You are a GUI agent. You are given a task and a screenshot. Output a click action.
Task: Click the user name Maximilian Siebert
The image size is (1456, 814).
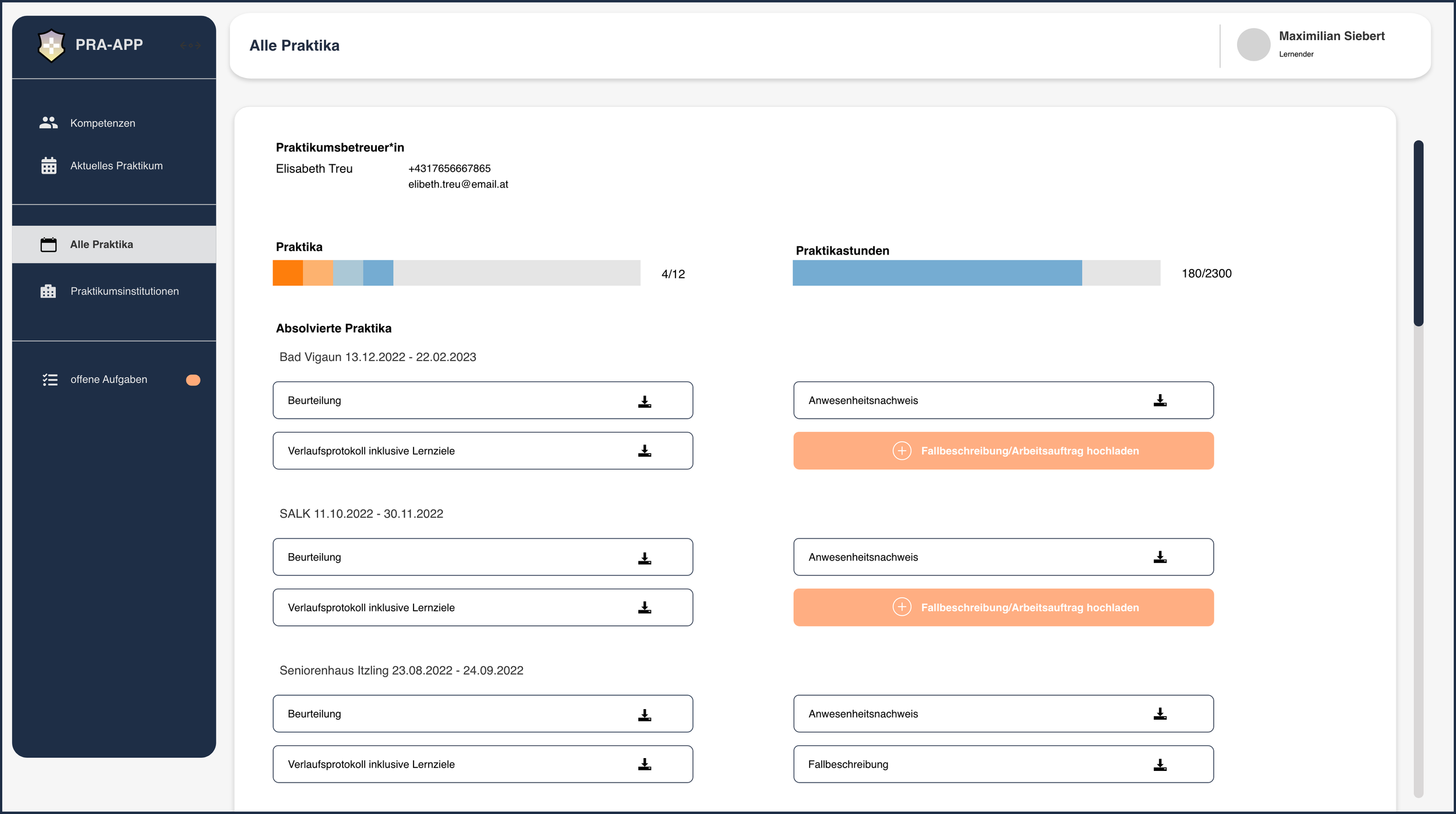[x=1331, y=36]
